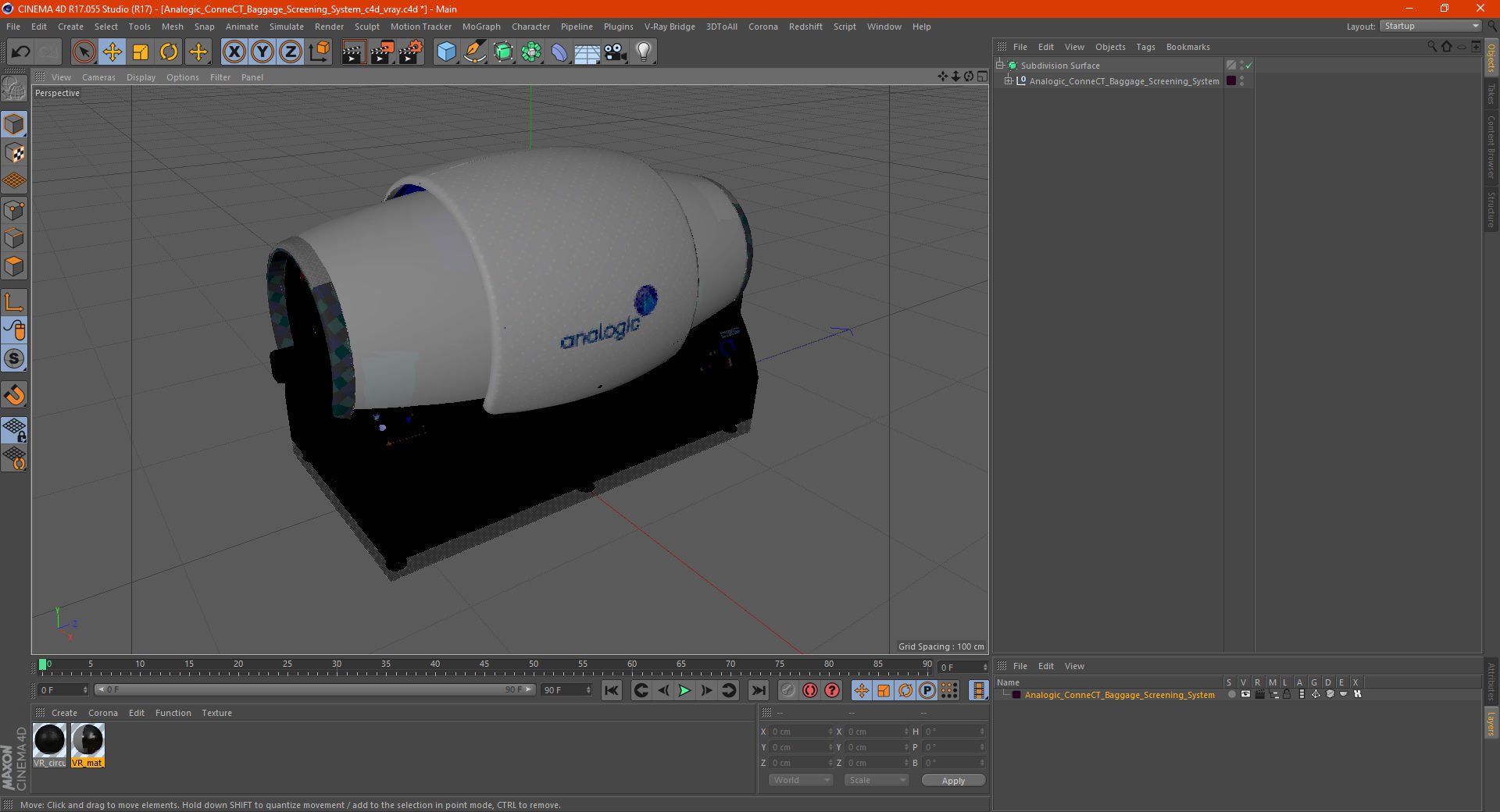The width and height of the screenshot is (1500, 812).
Task: Enable the Axis mode tool
Action: click(x=15, y=302)
